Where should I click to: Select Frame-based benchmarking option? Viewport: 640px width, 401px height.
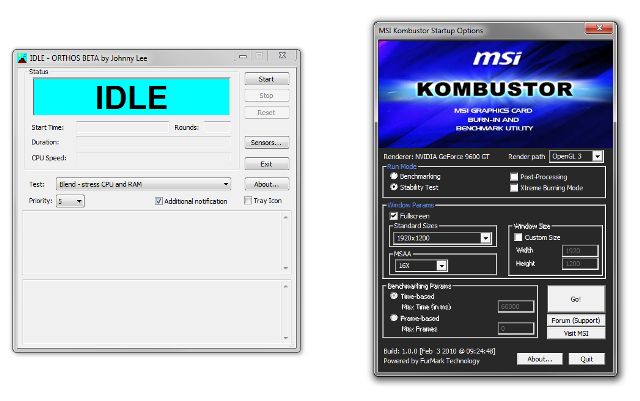[x=393, y=318]
